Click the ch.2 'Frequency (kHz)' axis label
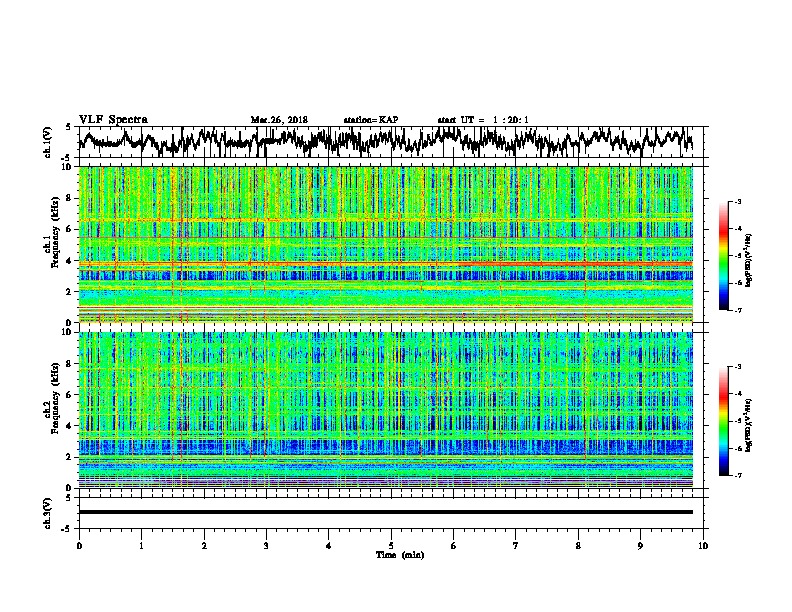Viewport: 792px width, 612px height. tap(54, 397)
